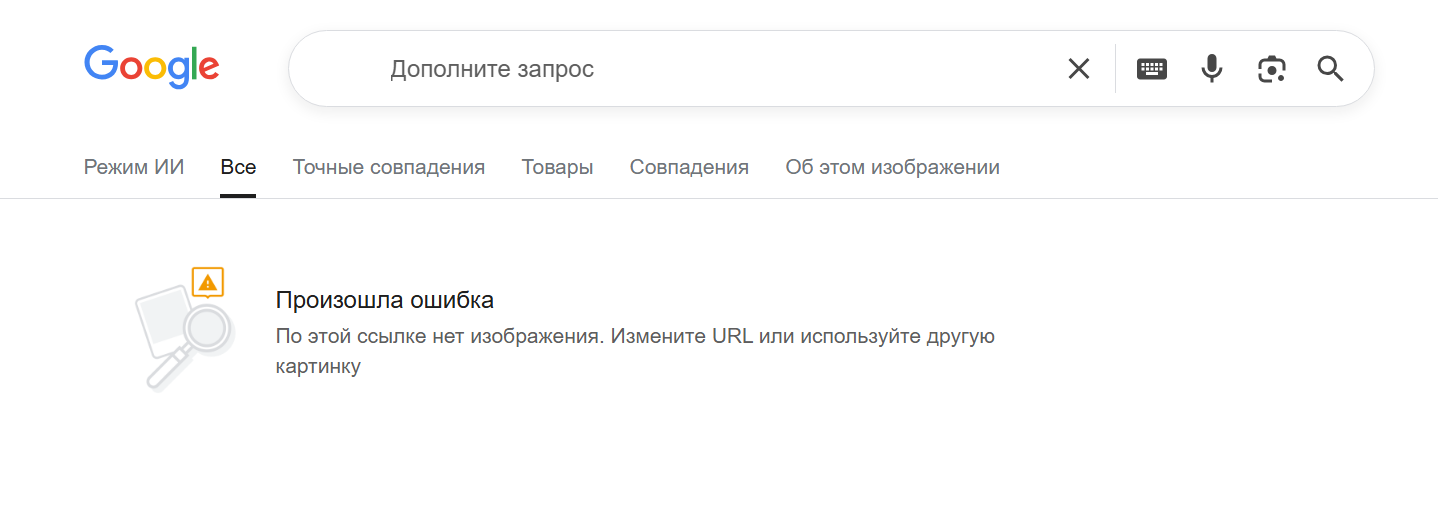
Task: Click the Google logo
Action: (x=152, y=66)
